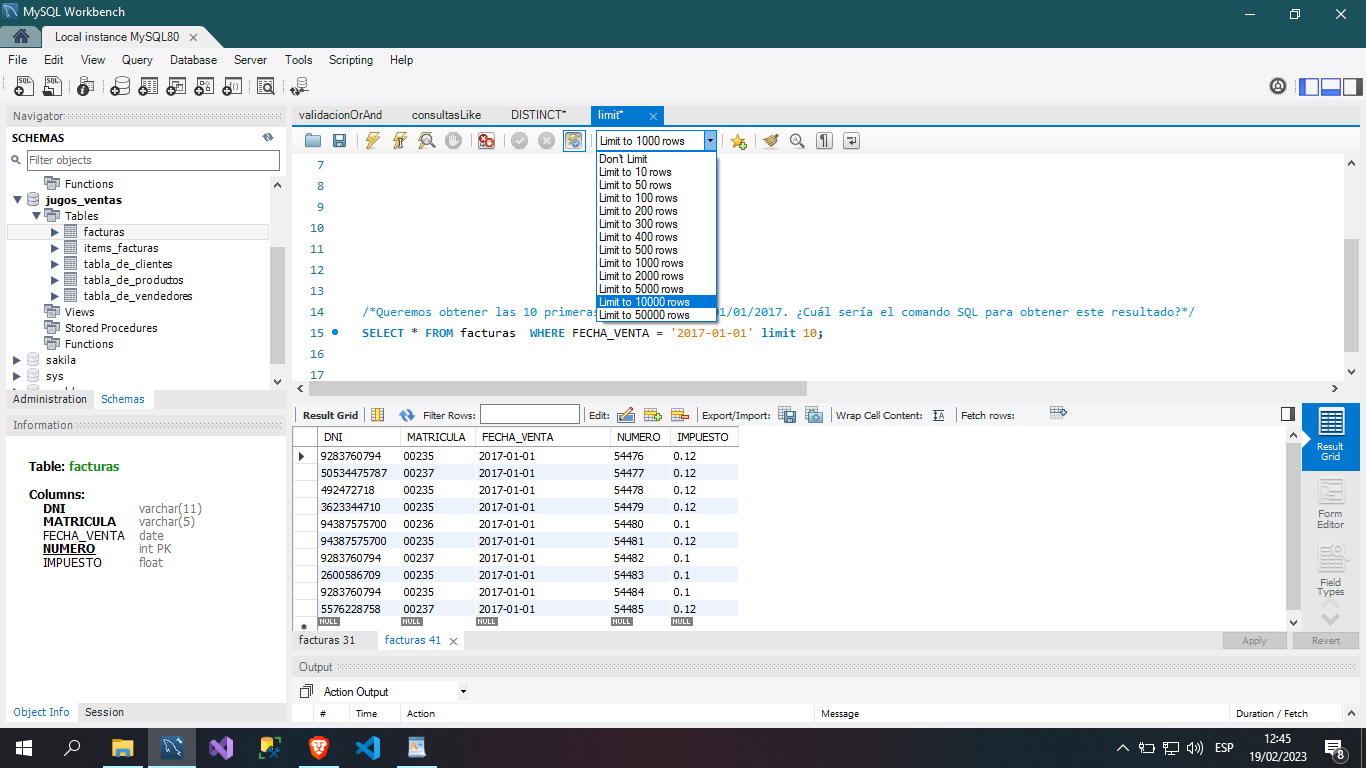
Task: Open Scripting menu
Action: 351,60
